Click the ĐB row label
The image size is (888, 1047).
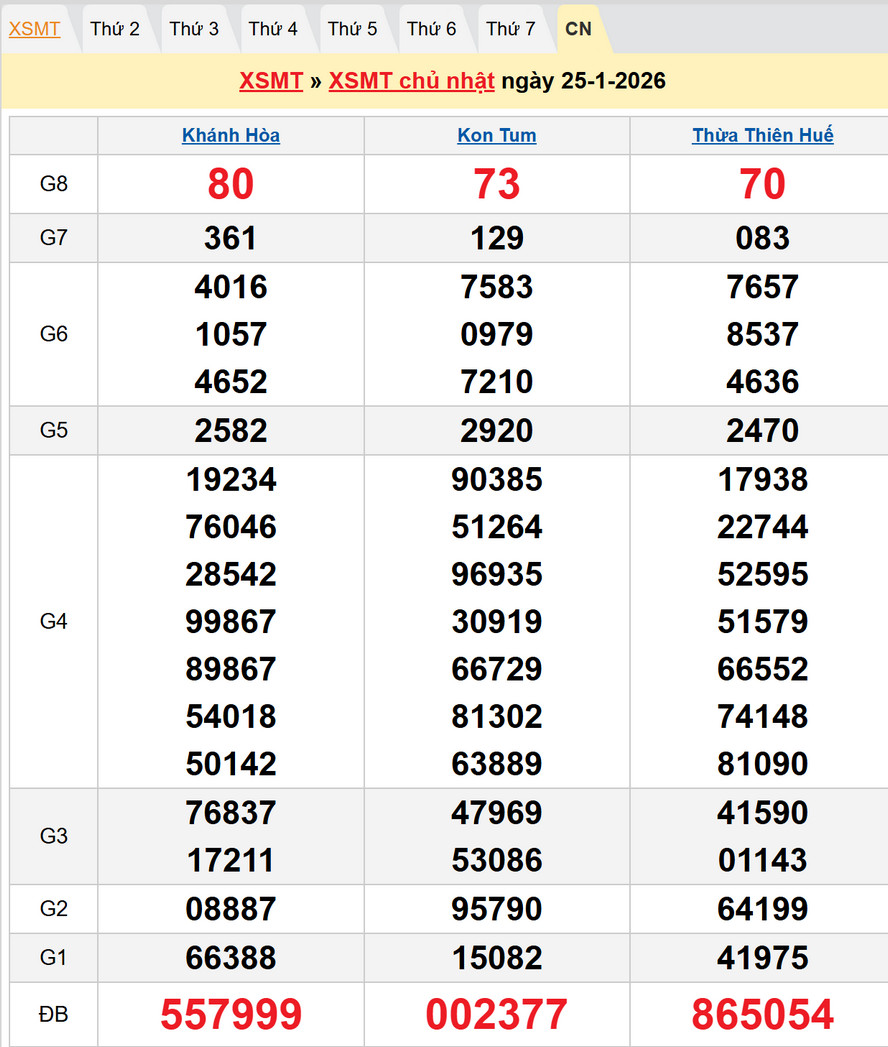pyautogui.click(x=54, y=1014)
